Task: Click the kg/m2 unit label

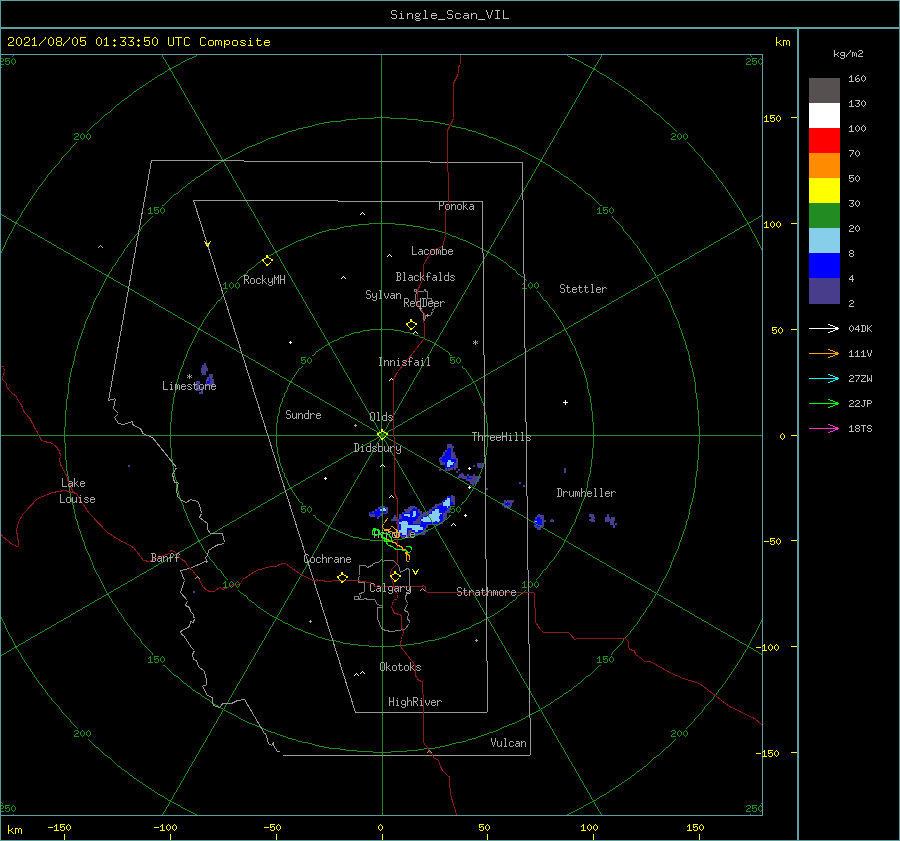Action: tap(848, 54)
